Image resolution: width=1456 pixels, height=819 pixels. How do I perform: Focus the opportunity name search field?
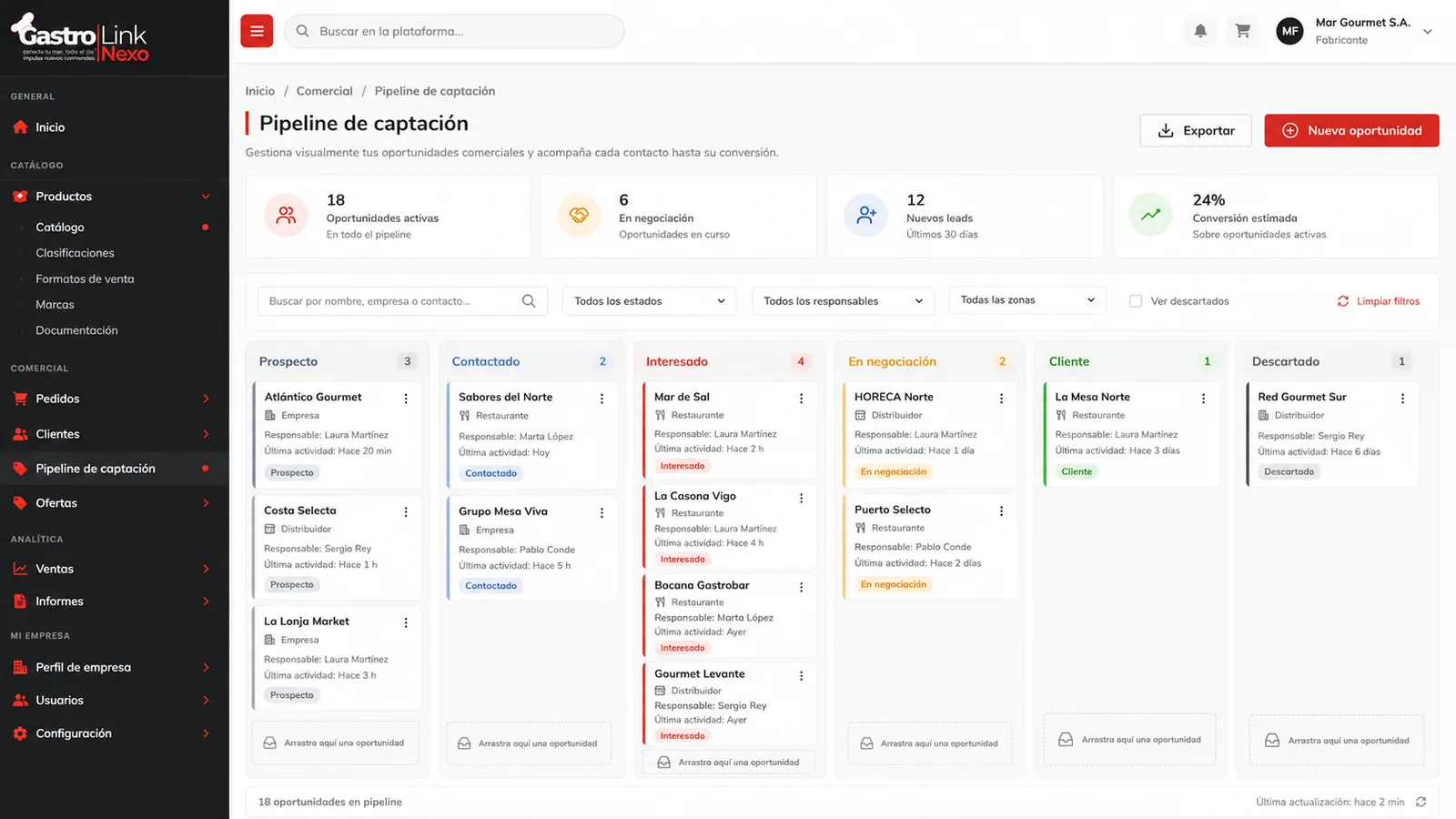point(402,301)
